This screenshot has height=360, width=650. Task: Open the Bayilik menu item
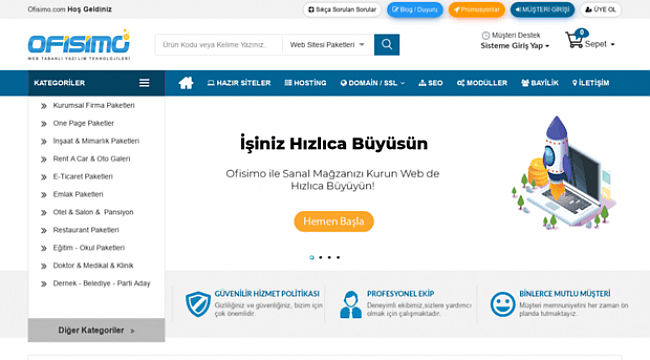point(540,83)
